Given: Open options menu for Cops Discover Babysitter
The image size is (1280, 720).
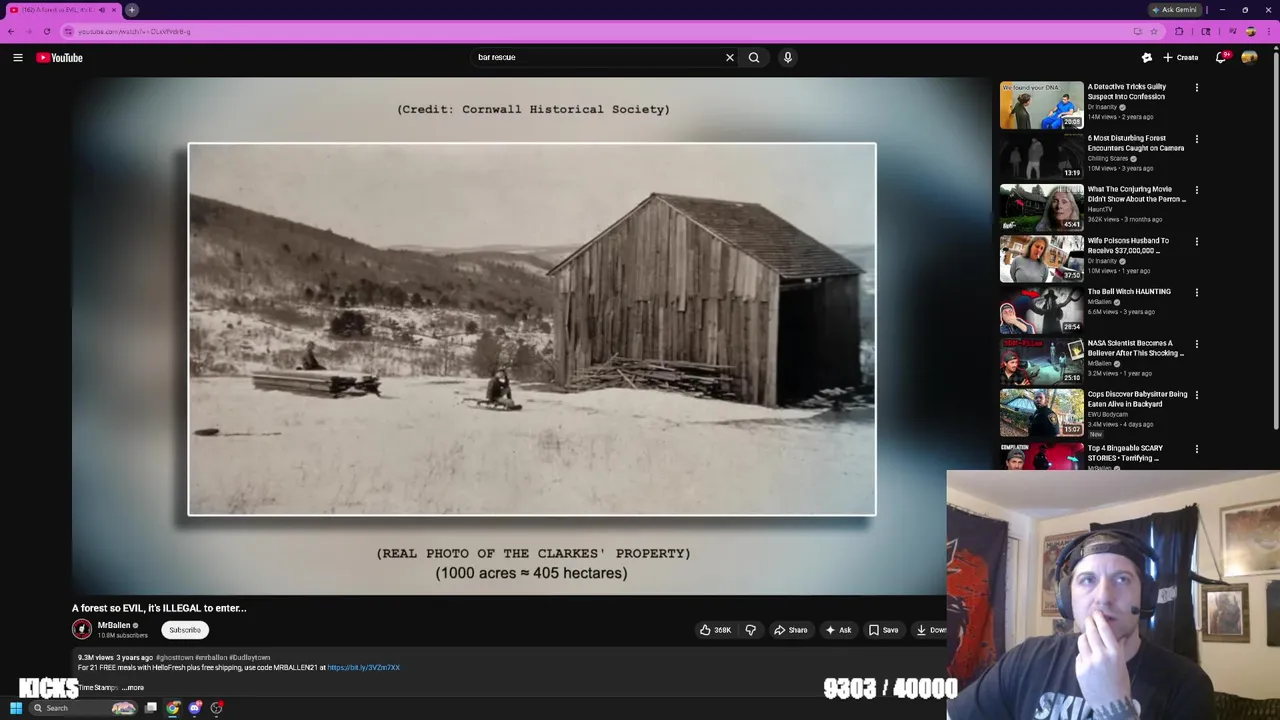Looking at the screenshot, I should tap(1196, 395).
